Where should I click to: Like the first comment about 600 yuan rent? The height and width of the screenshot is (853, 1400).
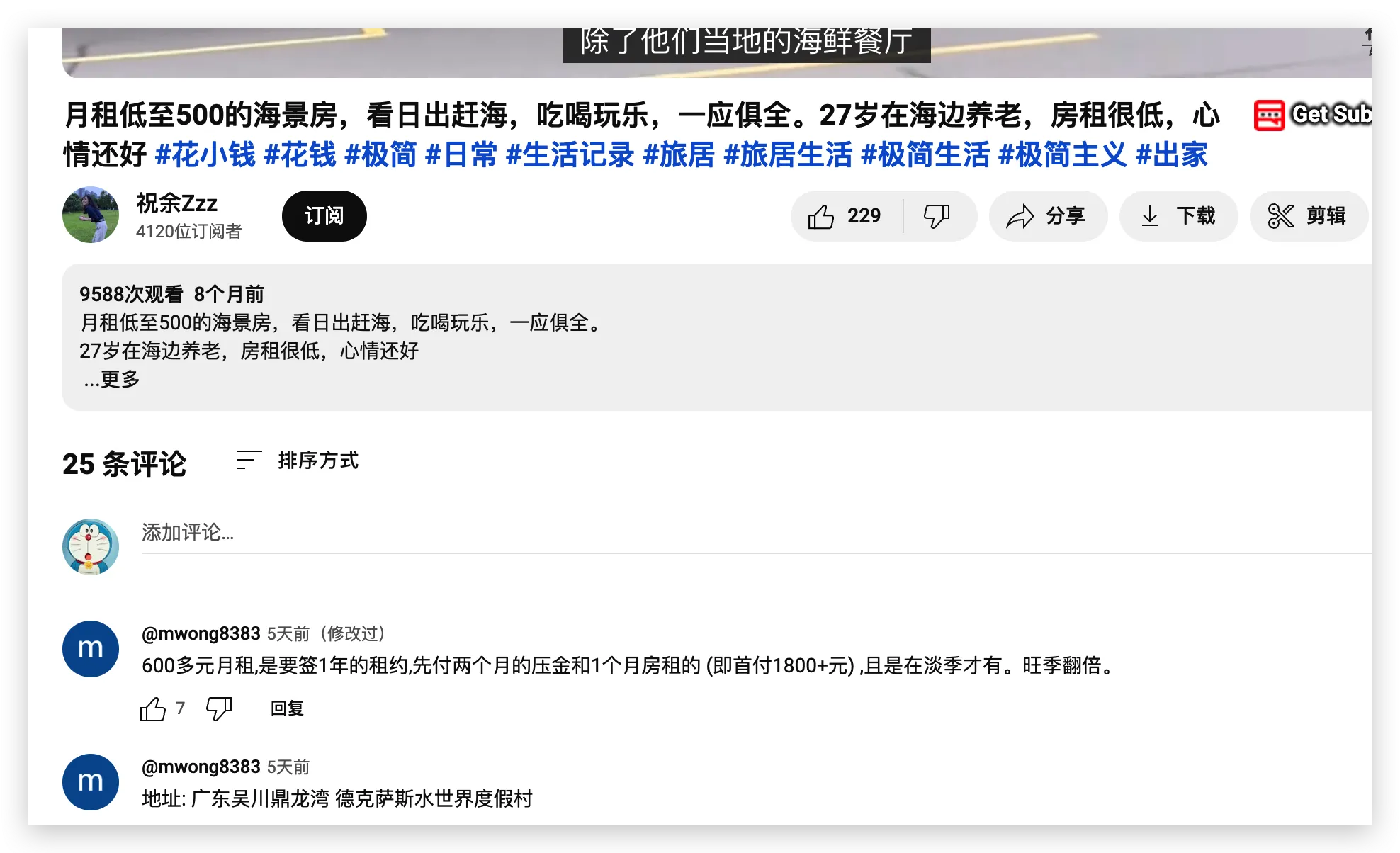[153, 708]
